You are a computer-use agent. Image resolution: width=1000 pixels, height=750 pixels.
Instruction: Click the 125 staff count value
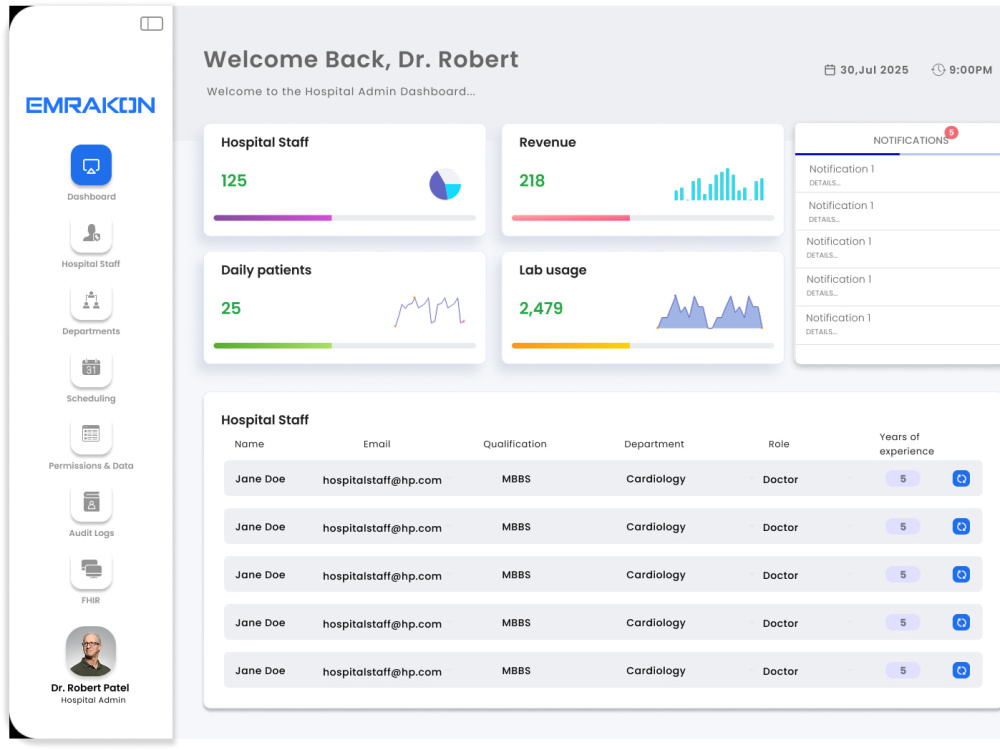click(233, 180)
